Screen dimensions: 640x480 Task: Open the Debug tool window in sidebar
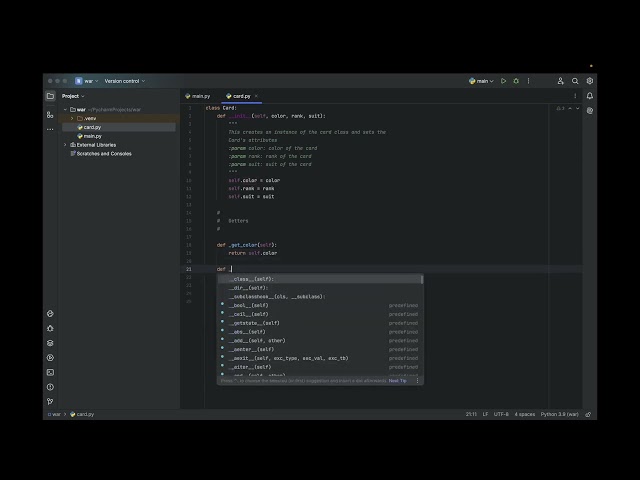pos(50,328)
